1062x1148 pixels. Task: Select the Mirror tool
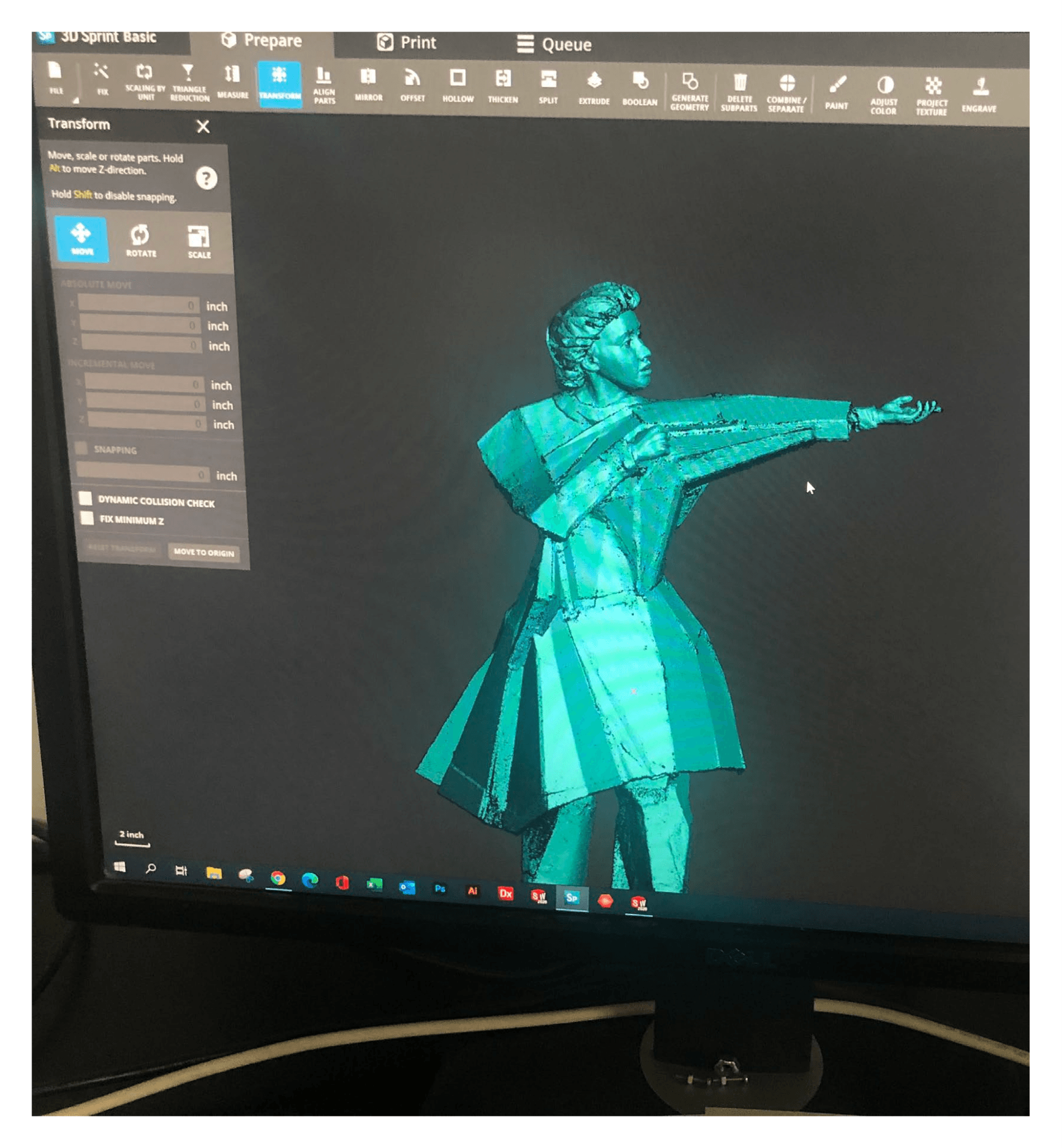(x=368, y=84)
